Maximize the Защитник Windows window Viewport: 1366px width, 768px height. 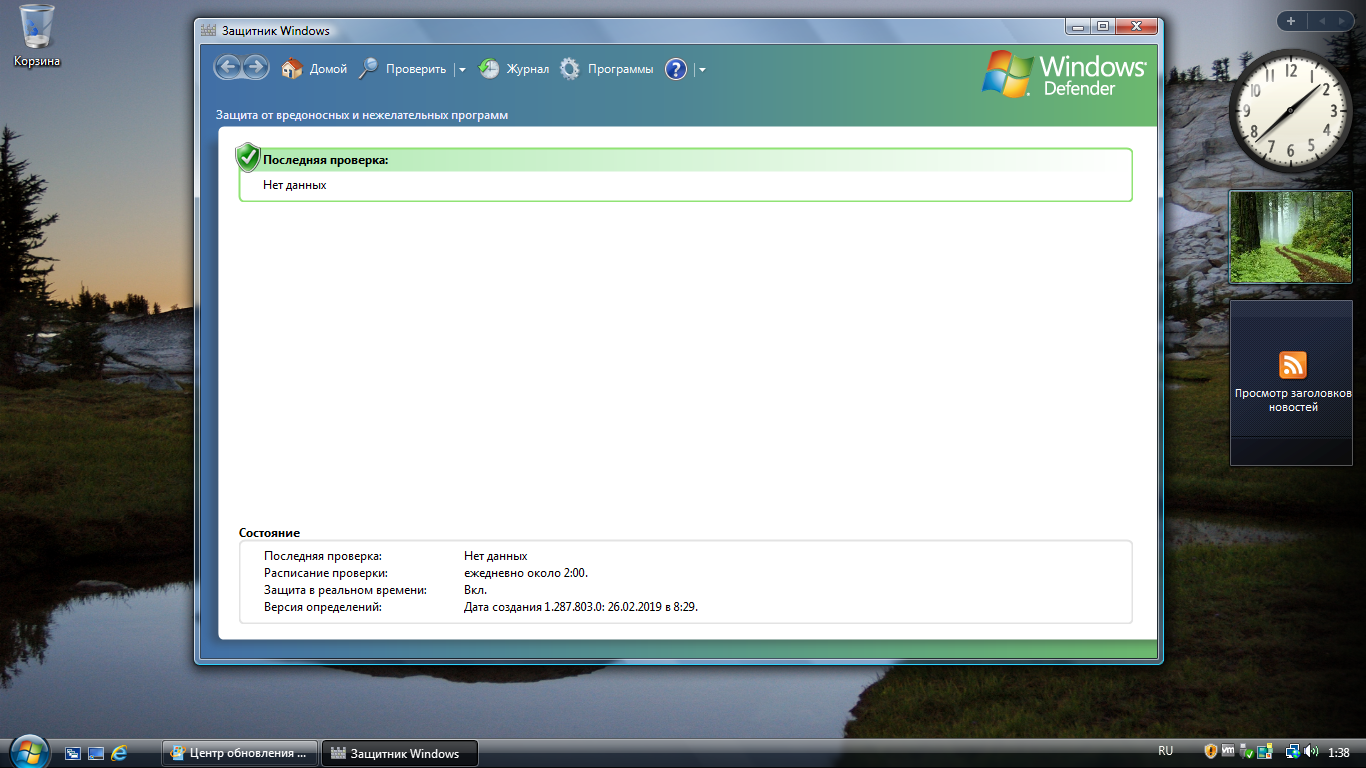[1103, 26]
